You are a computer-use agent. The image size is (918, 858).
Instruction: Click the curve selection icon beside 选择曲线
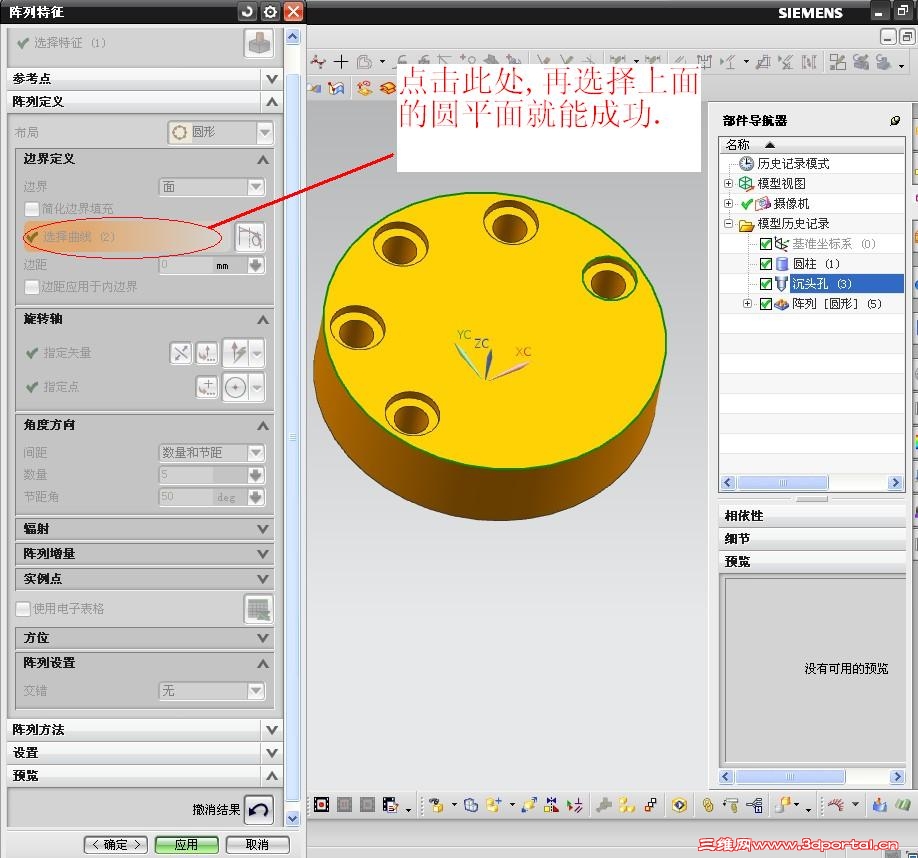click(x=250, y=237)
